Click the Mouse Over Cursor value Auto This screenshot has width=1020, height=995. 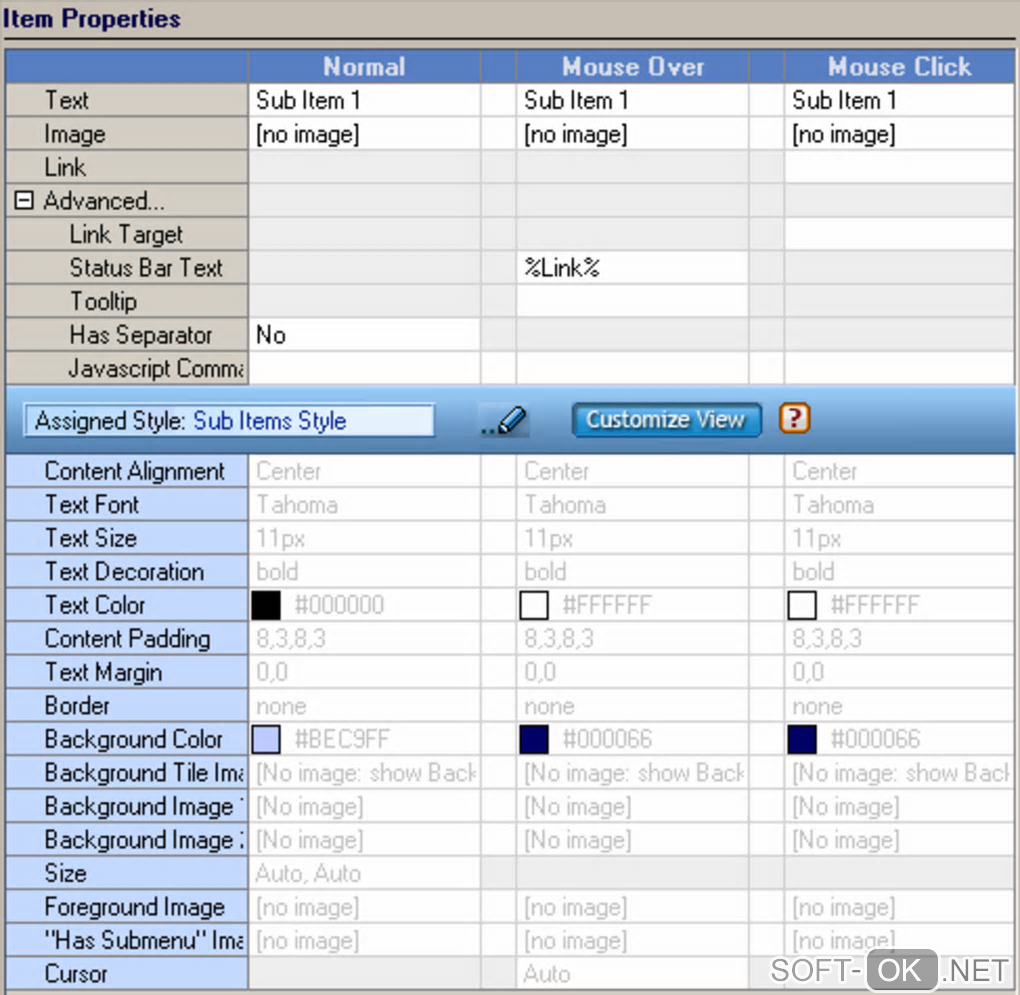click(x=632, y=974)
